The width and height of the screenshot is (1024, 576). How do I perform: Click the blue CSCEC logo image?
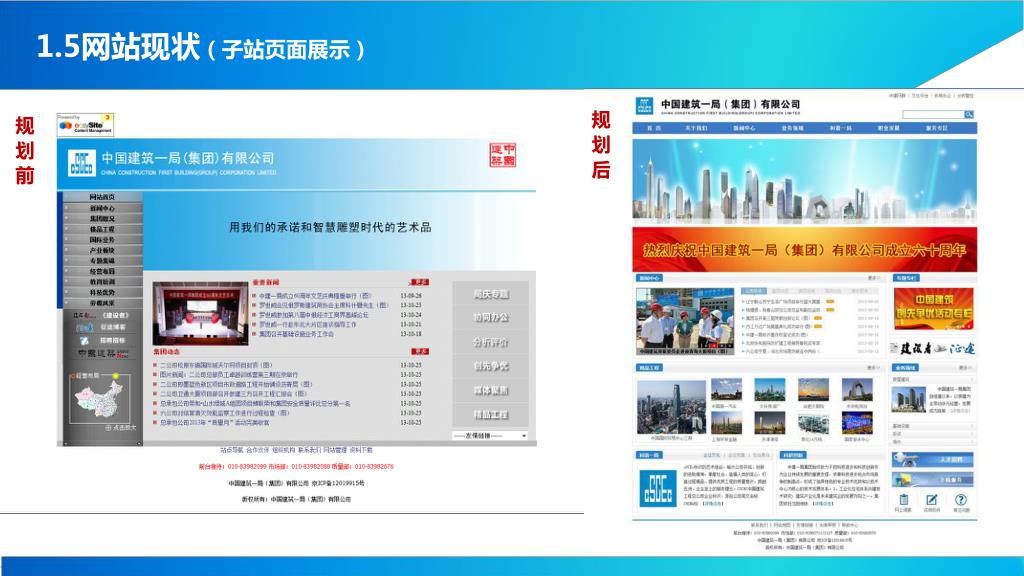(x=658, y=488)
